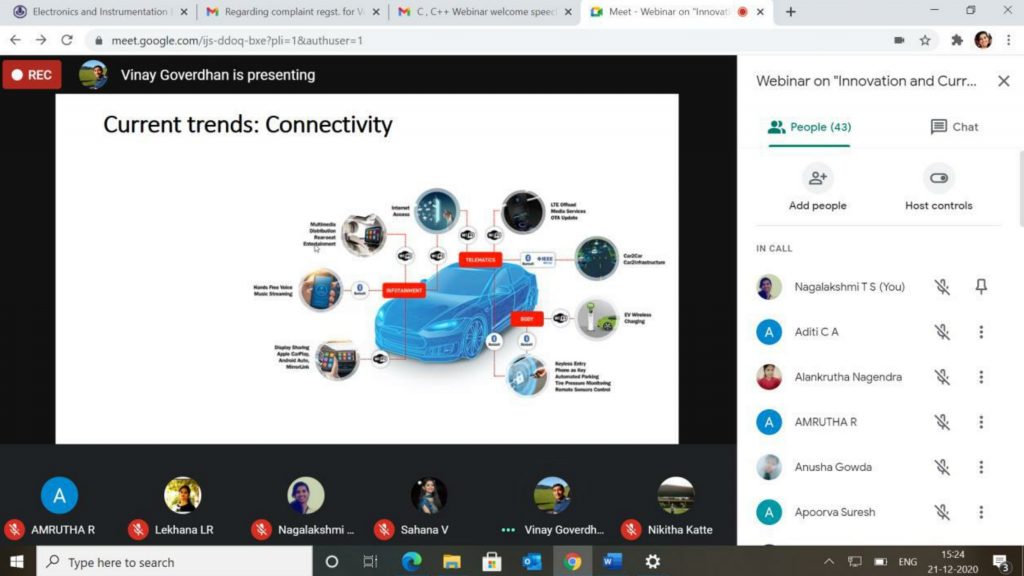Mute Alankrutha Nagendra's microphone
Screen dimensions: 1024x576
coord(942,377)
